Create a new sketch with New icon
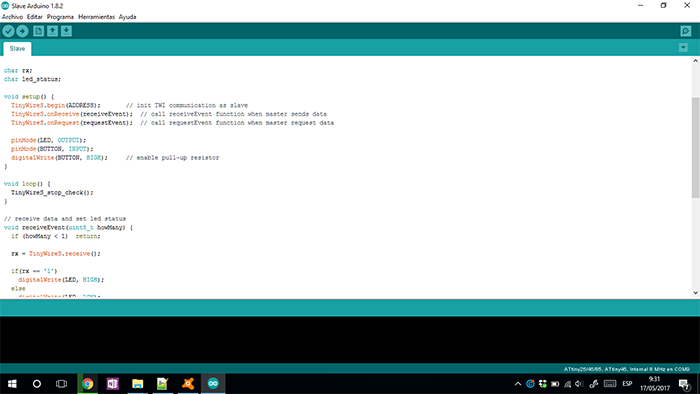Image resolution: width=700 pixels, height=394 pixels. point(39,31)
